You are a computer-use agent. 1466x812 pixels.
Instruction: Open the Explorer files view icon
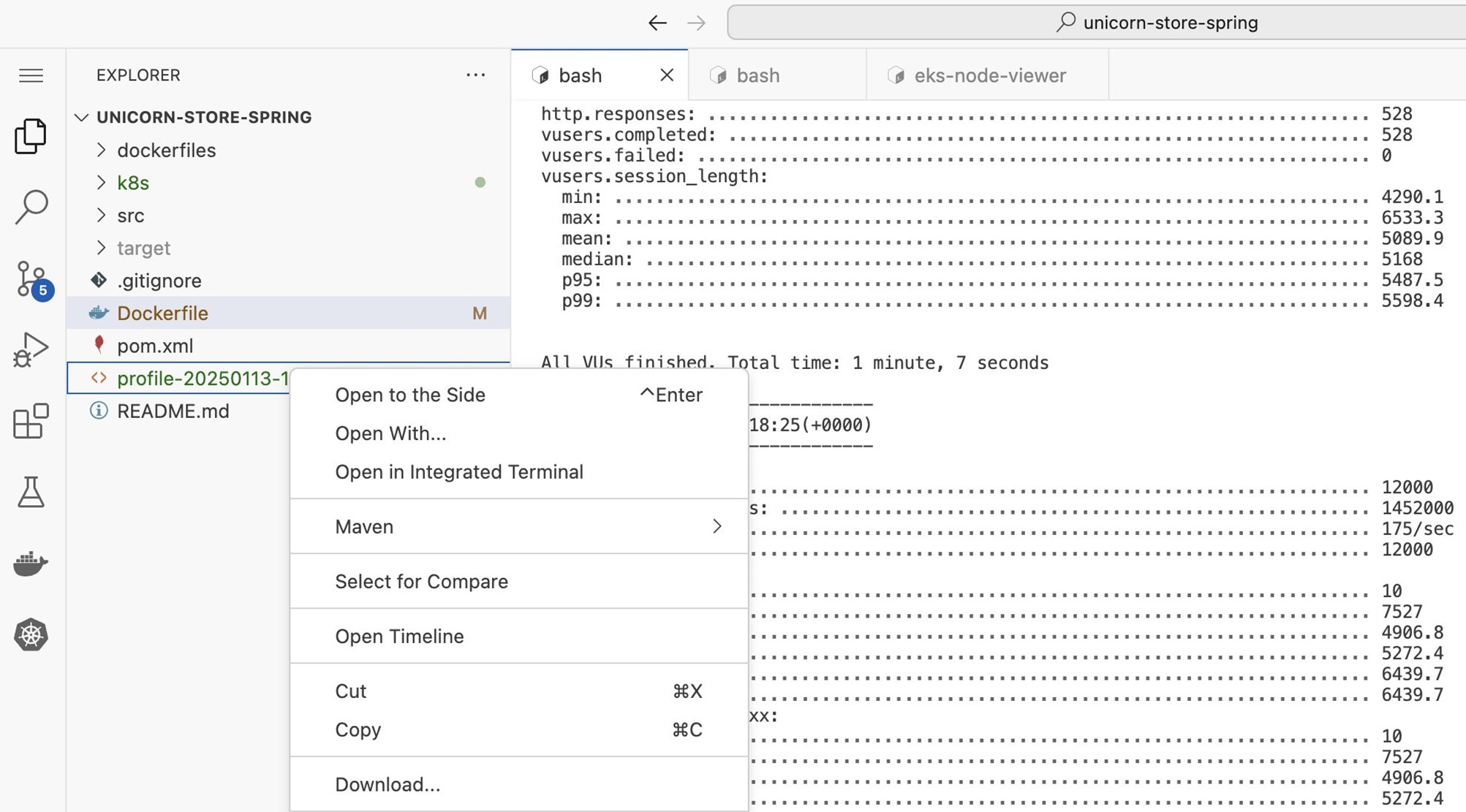(x=31, y=136)
